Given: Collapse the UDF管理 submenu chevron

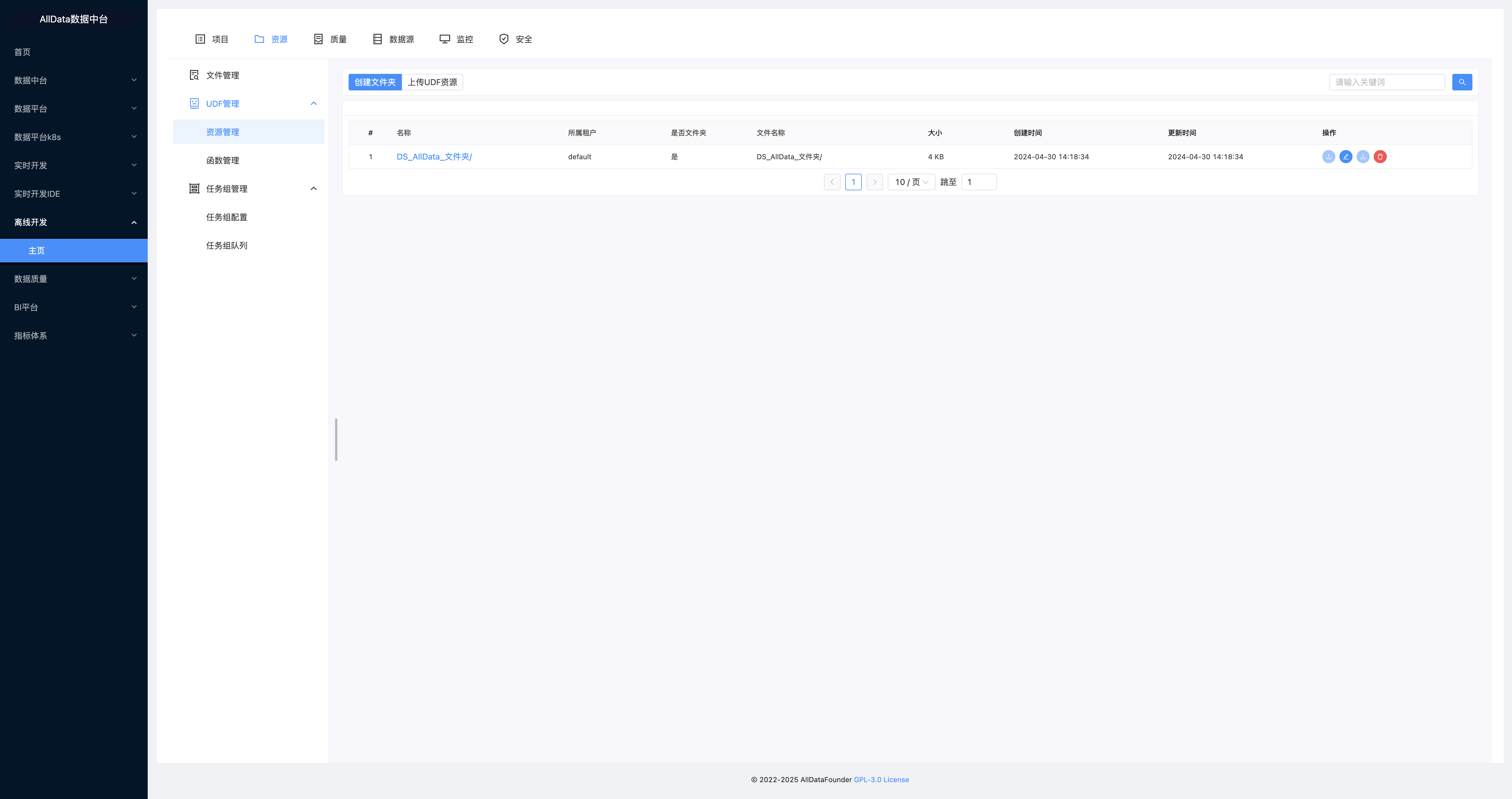Looking at the screenshot, I should 313,103.
